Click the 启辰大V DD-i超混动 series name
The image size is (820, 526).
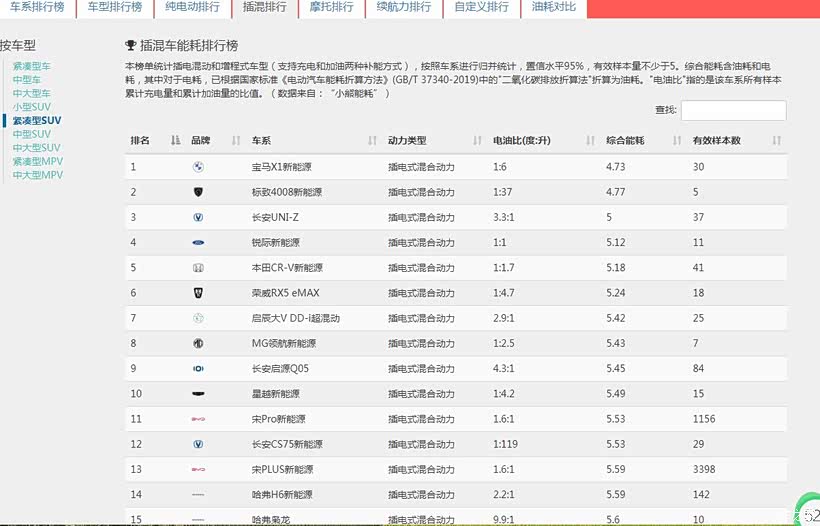tap(295, 318)
